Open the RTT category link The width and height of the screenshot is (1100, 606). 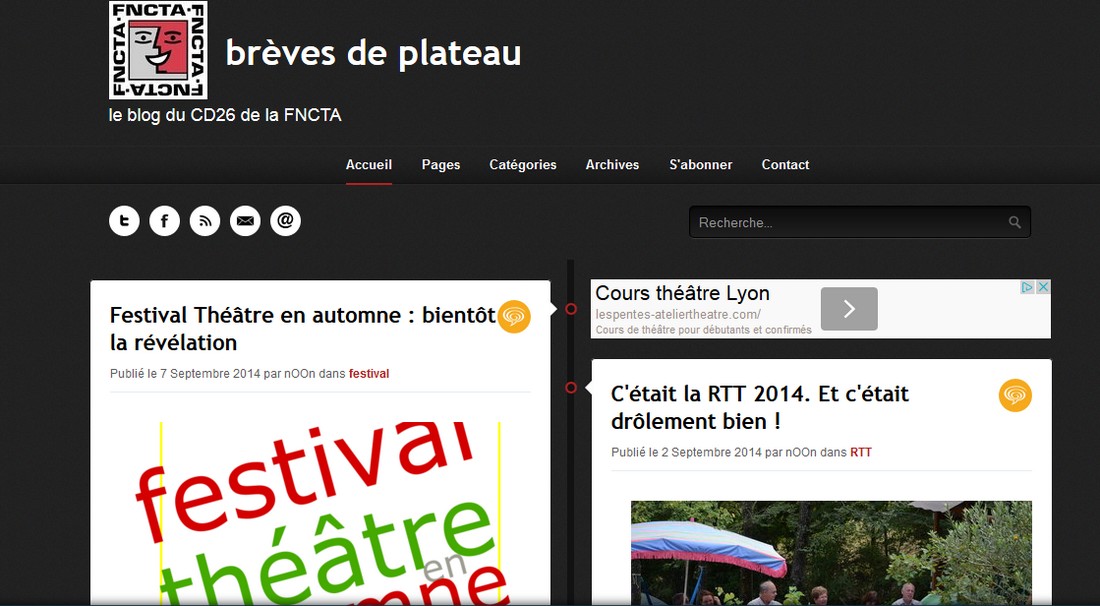861,453
